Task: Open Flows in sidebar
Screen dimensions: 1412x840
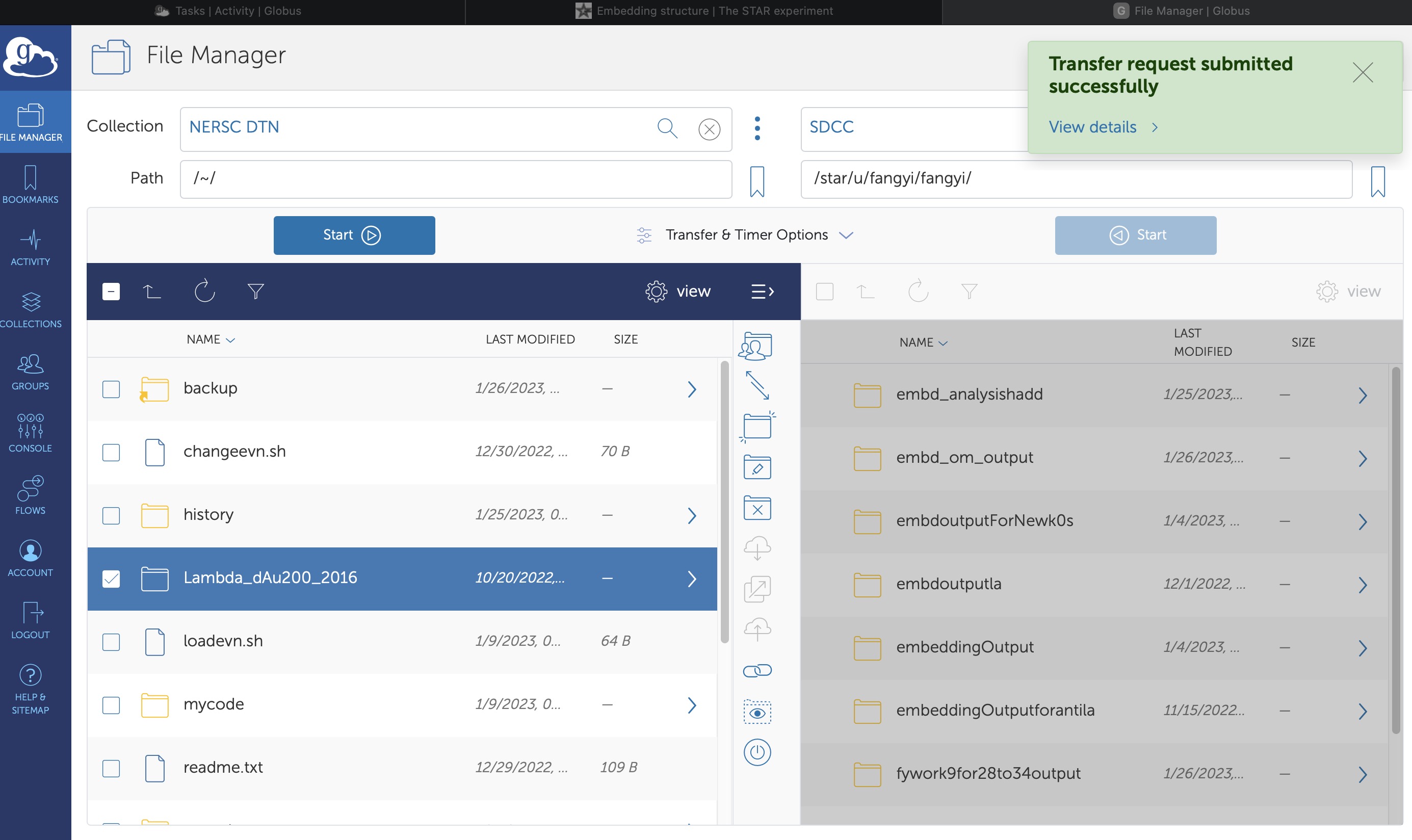Action: (31, 496)
